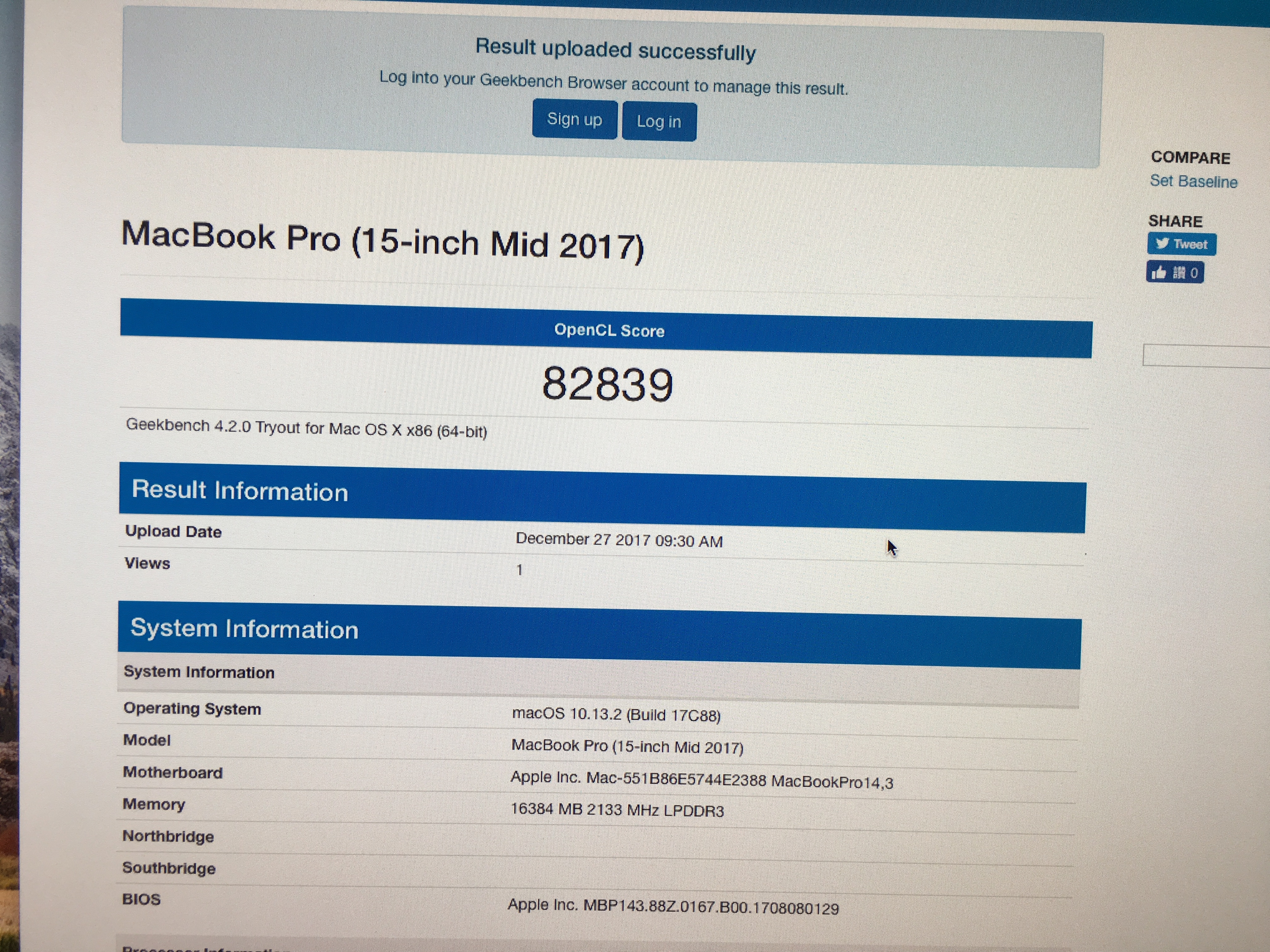This screenshot has width=1270, height=952.
Task: Click the Log into your Geekbench Browser account text
Action: pos(614,84)
